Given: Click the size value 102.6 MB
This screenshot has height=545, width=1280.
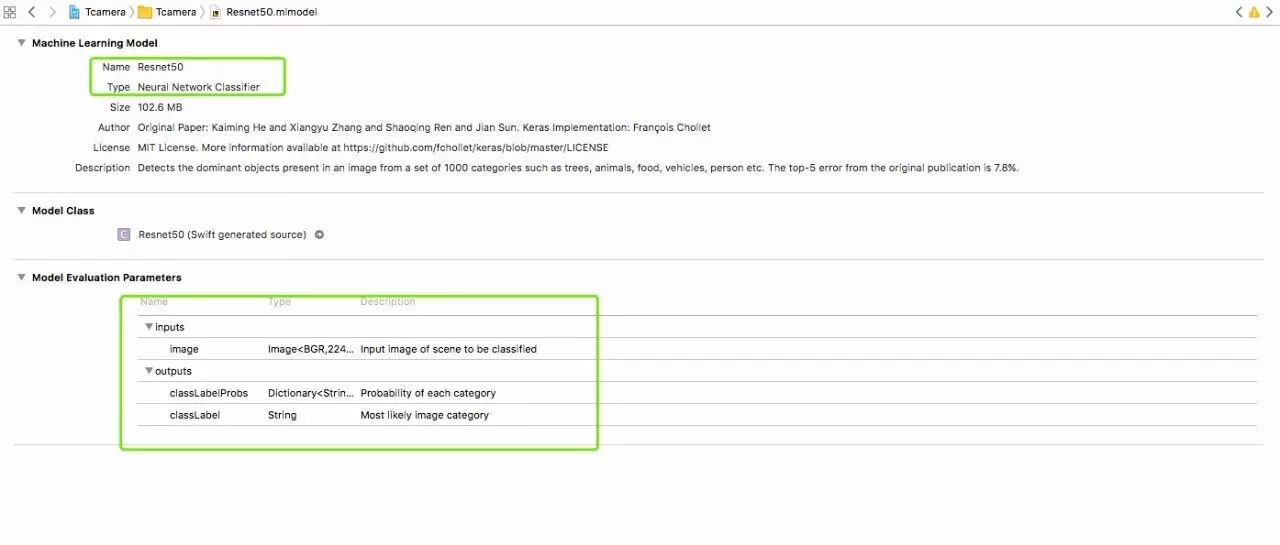Looking at the screenshot, I should tap(160, 107).
